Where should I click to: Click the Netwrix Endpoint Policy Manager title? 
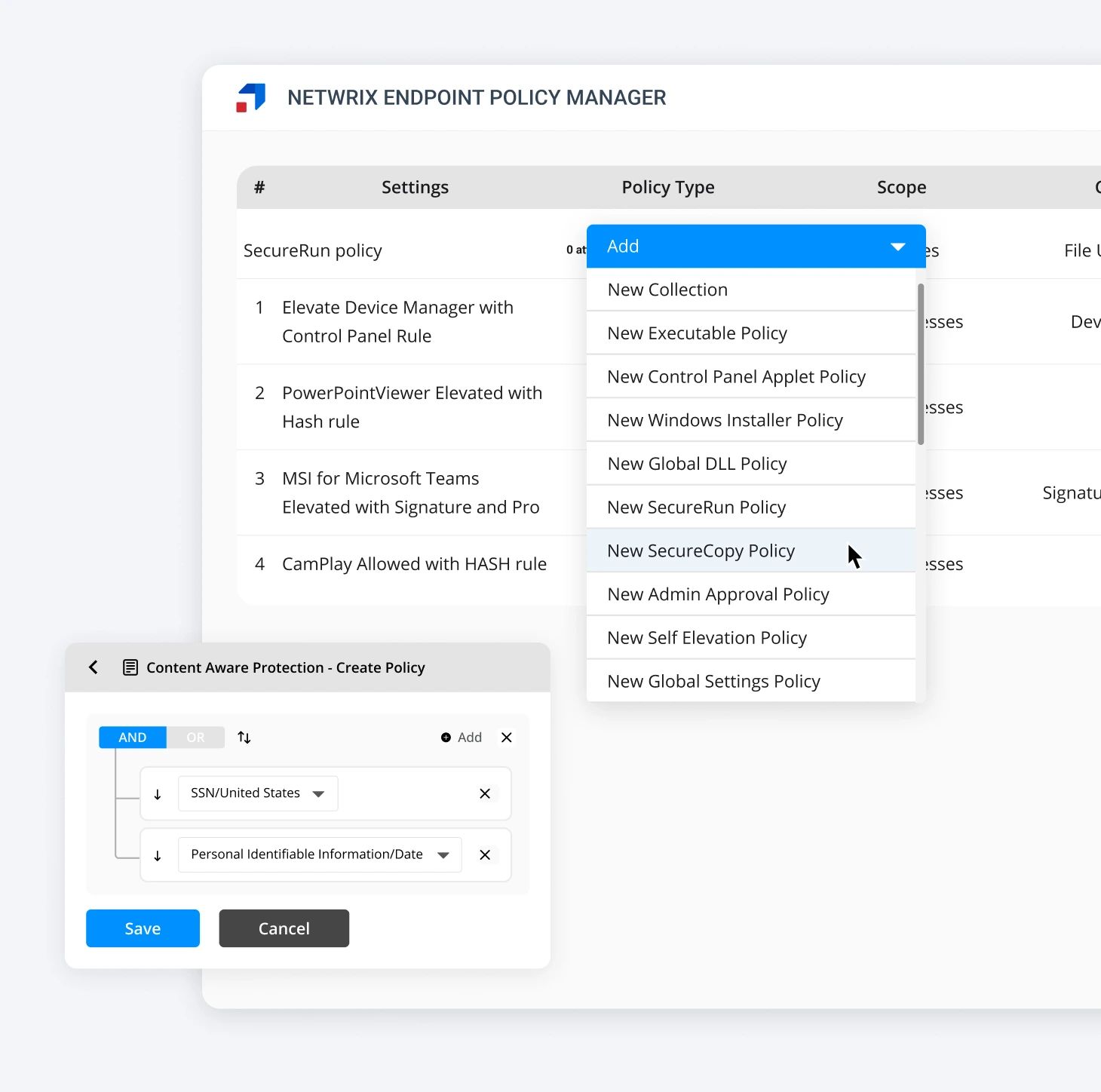(477, 97)
